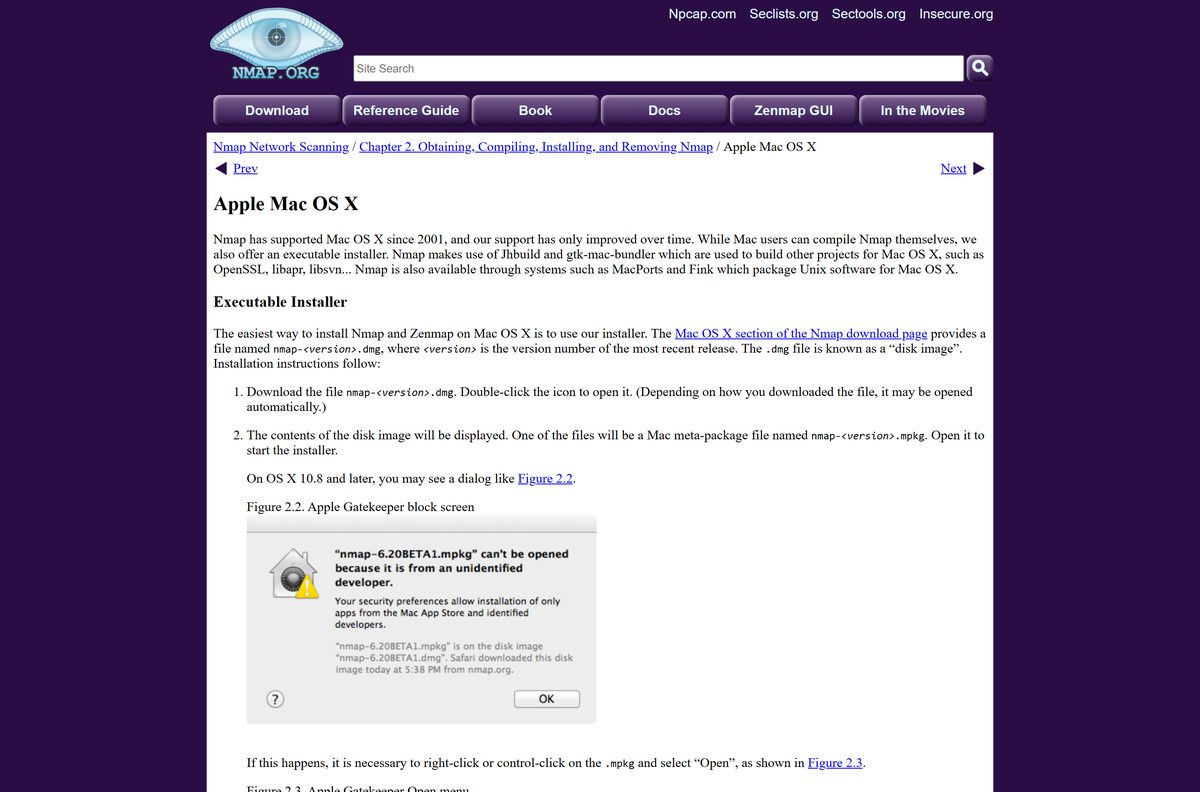Open the Chapter 2 breadcrumb link
Image resolution: width=1200 pixels, height=792 pixels.
click(x=536, y=147)
